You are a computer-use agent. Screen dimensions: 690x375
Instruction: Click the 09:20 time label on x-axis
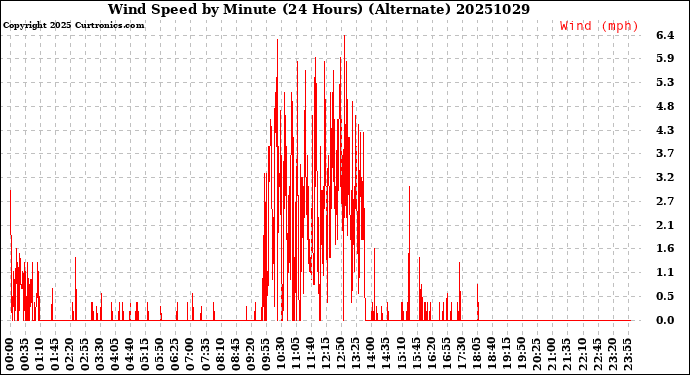tap(250, 355)
